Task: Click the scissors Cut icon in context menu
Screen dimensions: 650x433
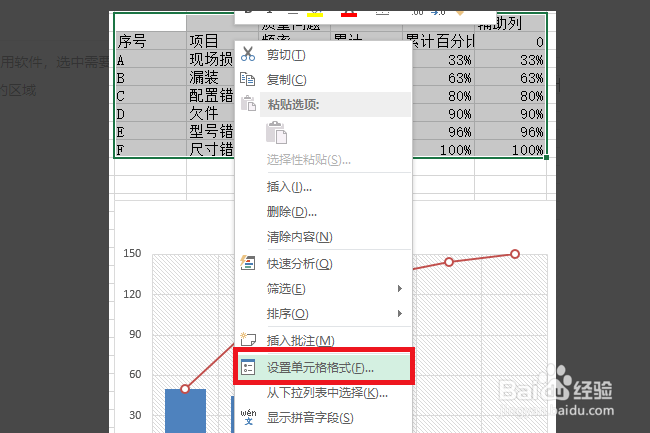Action: (x=248, y=54)
